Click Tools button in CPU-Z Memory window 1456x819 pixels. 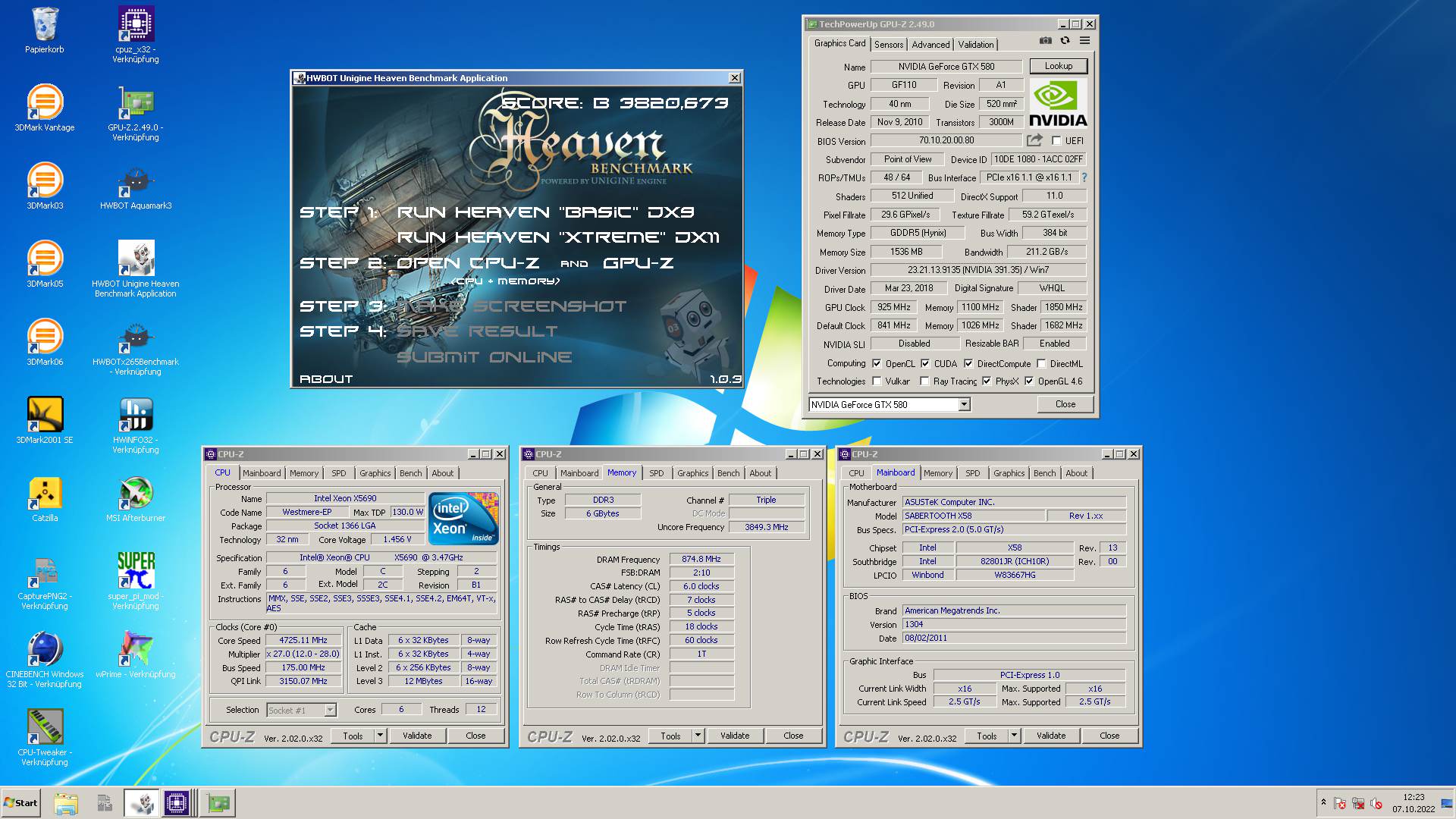pyautogui.click(x=670, y=736)
